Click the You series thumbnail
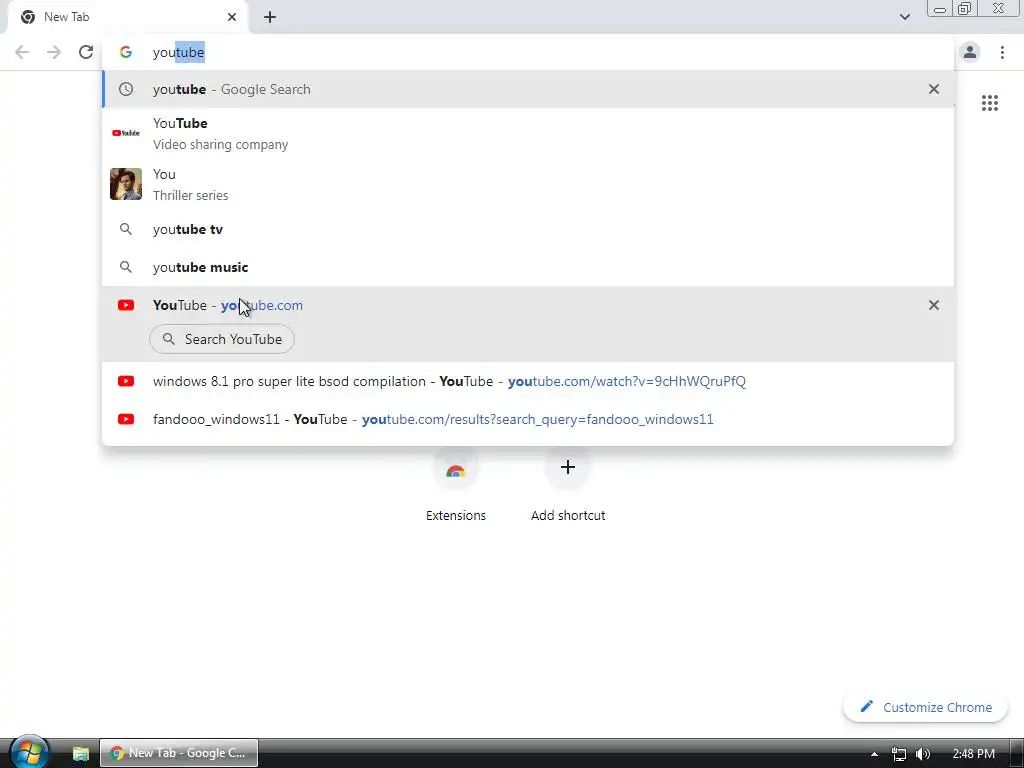 (126, 184)
